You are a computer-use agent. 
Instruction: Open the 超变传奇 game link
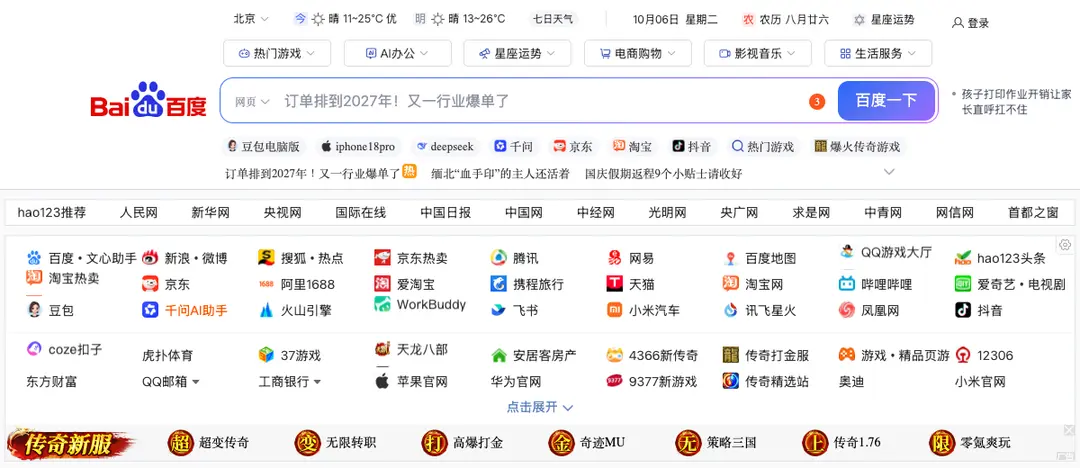point(208,442)
